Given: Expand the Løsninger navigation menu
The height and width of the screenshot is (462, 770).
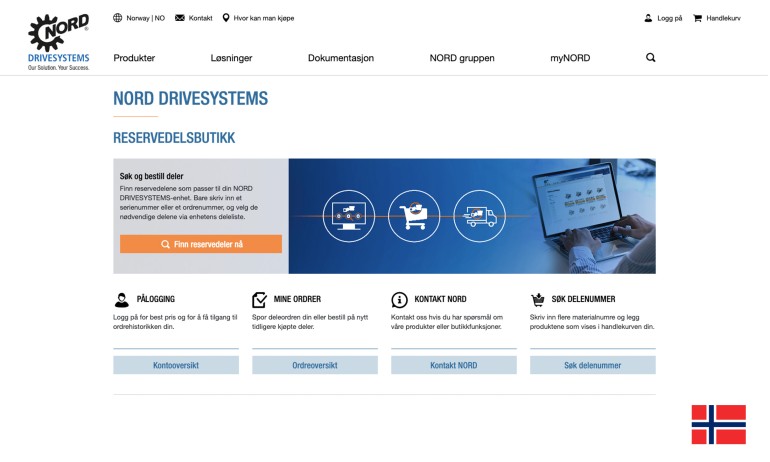Looking at the screenshot, I should pyautogui.click(x=231, y=58).
